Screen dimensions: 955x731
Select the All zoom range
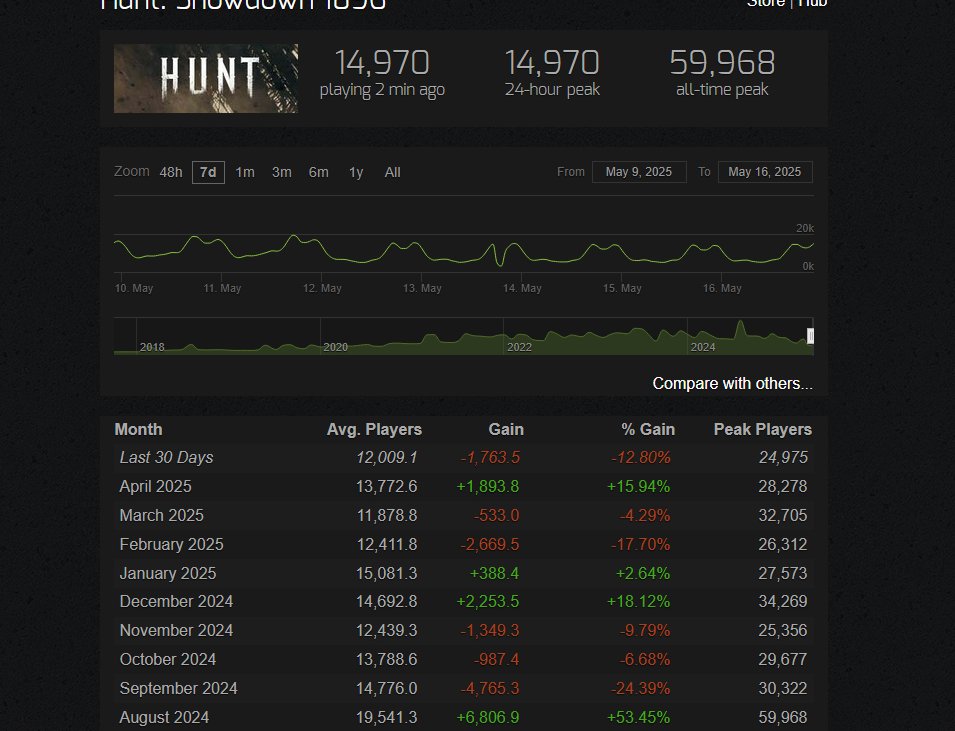(392, 172)
